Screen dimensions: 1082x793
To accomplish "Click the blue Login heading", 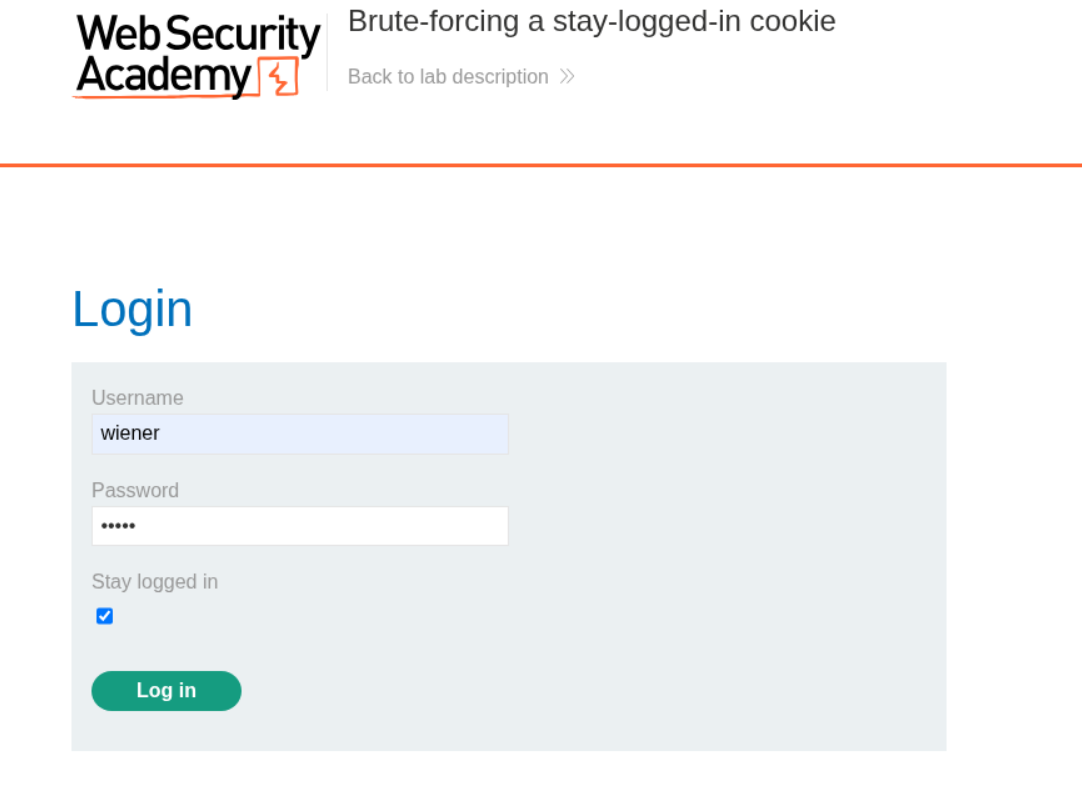I will pos(132,308).
